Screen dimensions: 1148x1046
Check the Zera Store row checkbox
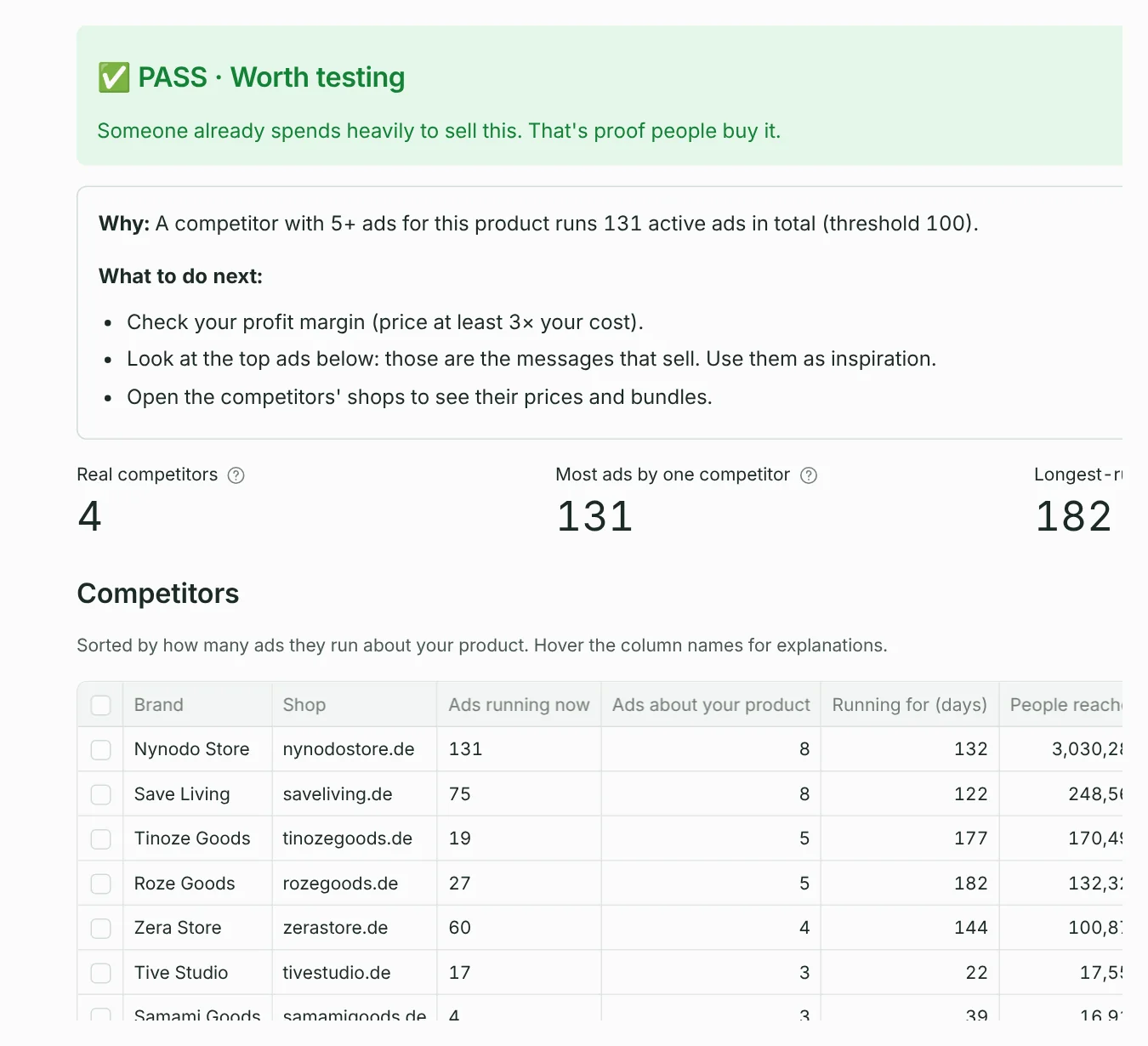100,928
